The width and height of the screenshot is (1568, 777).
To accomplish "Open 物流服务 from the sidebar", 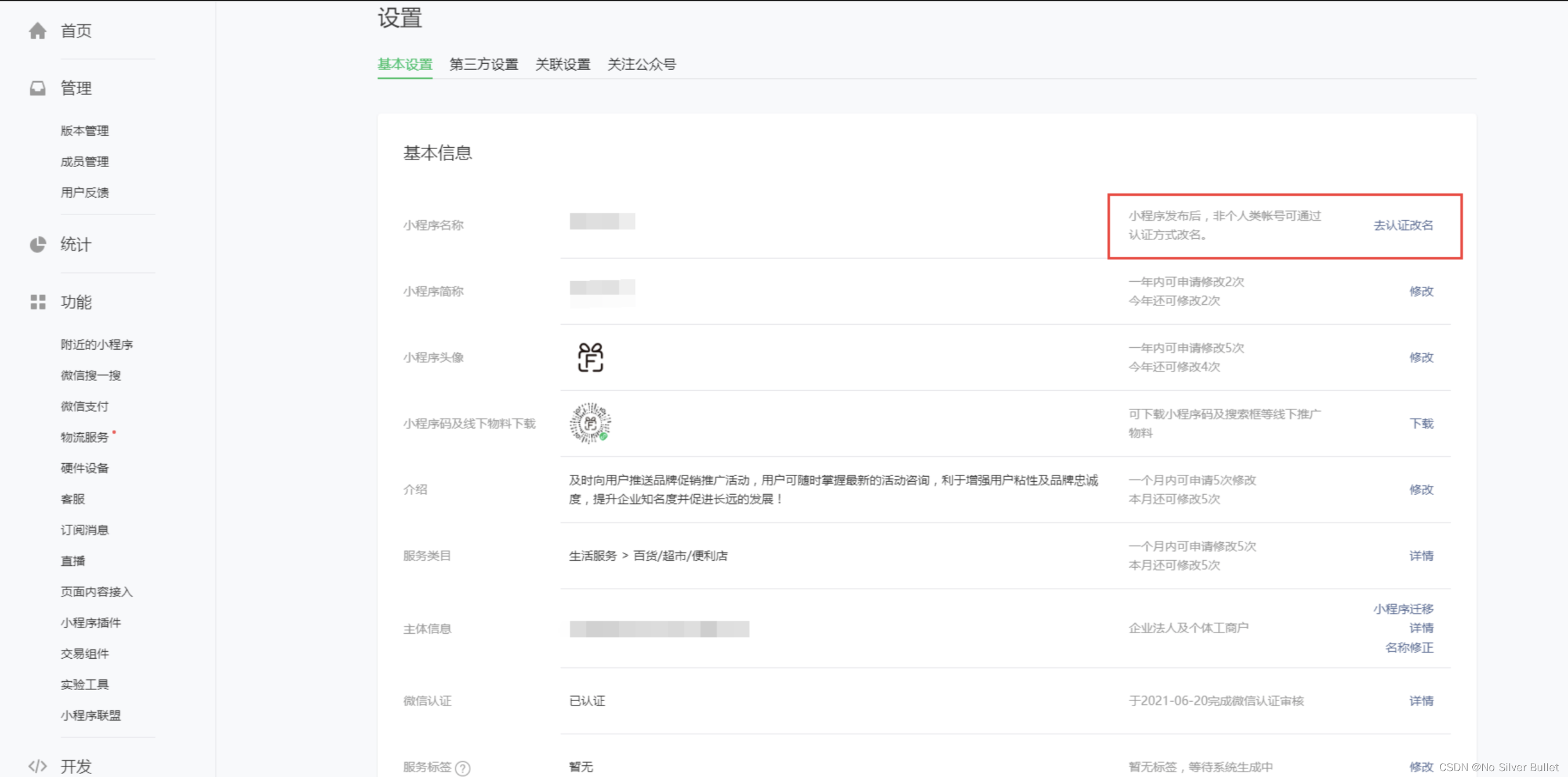I will [x=85, y=437].
